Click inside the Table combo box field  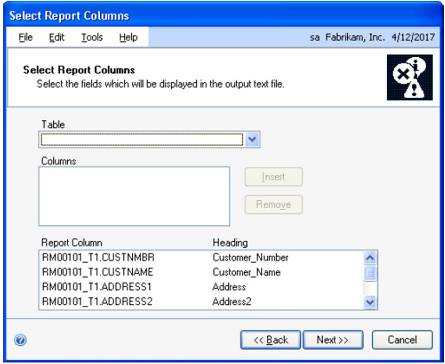[x=142, y=139]
